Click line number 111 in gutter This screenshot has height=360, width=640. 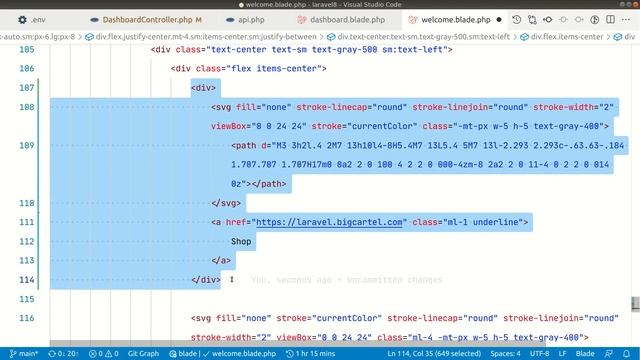coord(27,222)
